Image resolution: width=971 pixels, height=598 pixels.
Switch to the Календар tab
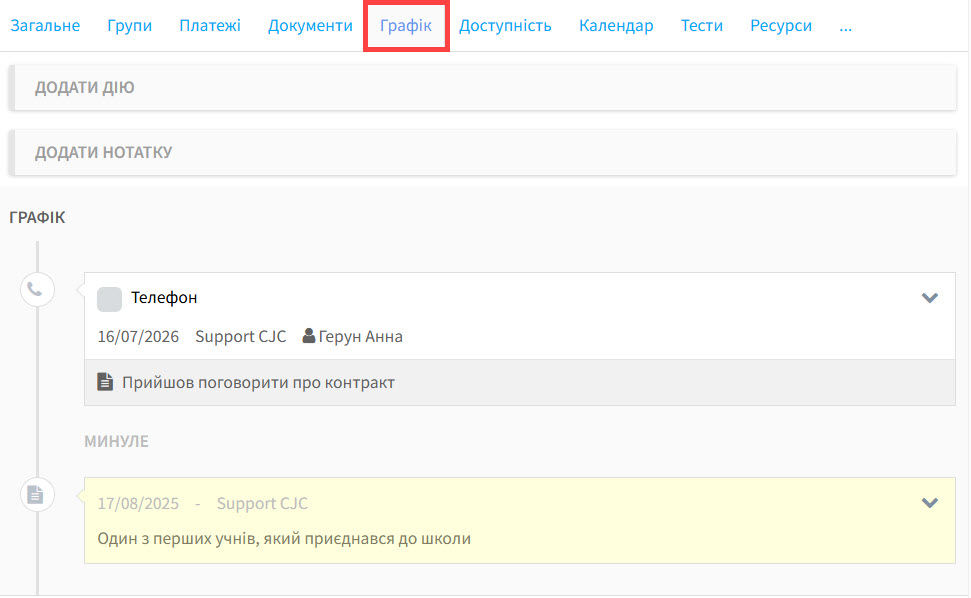tap(616, 25)
